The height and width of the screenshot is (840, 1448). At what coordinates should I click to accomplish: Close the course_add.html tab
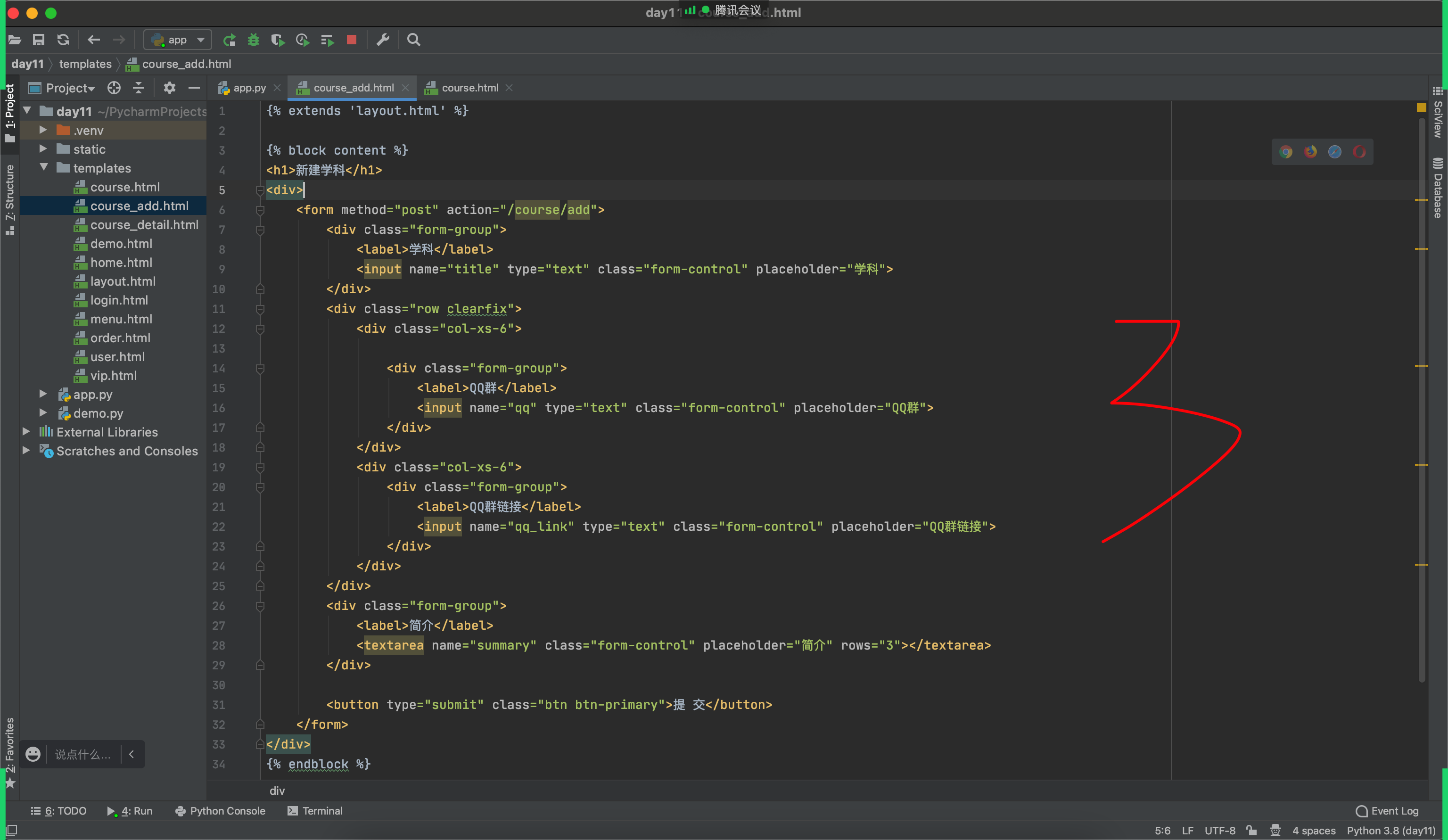pos(406,88)
